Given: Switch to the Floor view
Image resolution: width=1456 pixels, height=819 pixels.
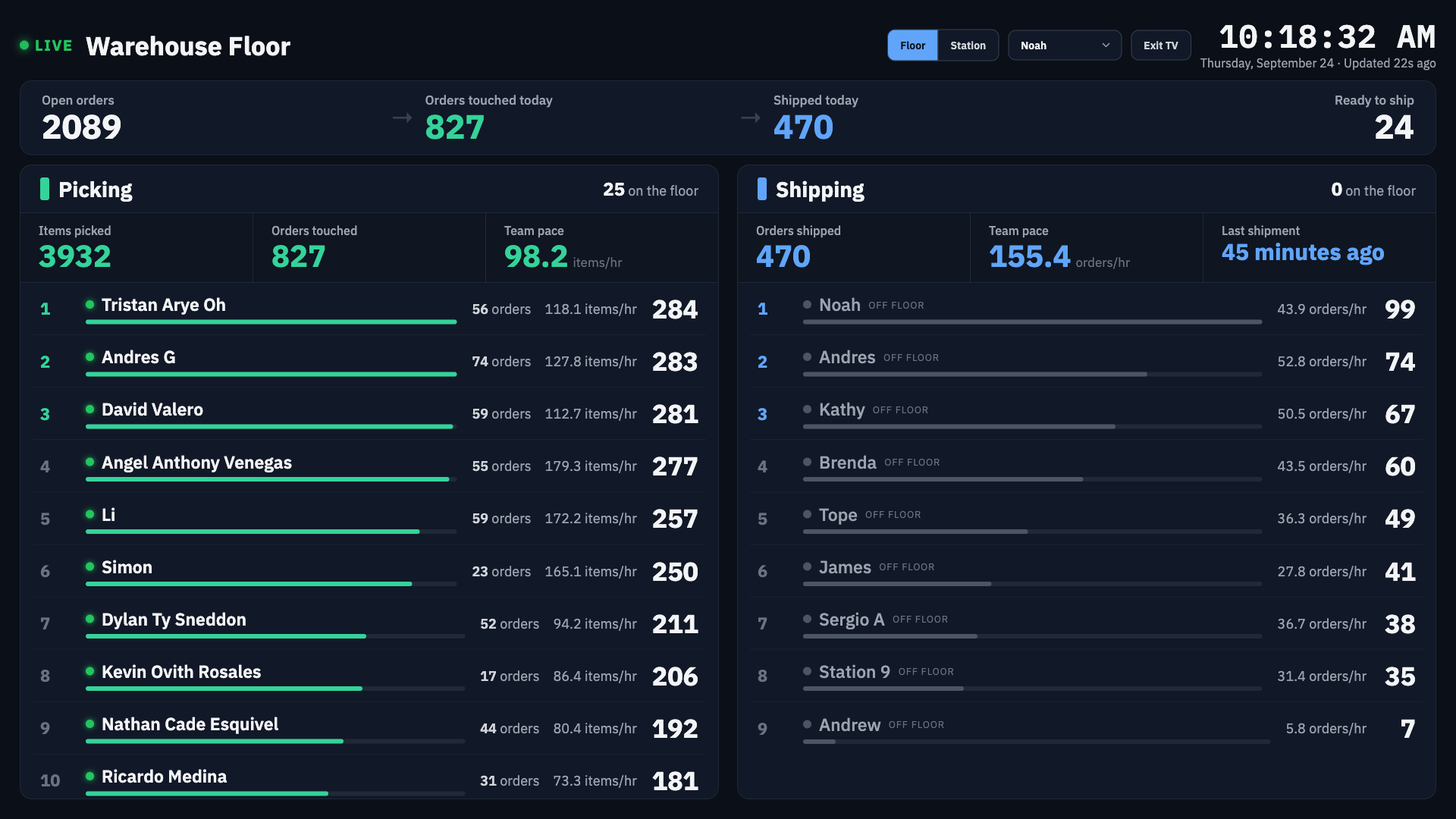Looking at the screenshot, I should click(912, 45).
